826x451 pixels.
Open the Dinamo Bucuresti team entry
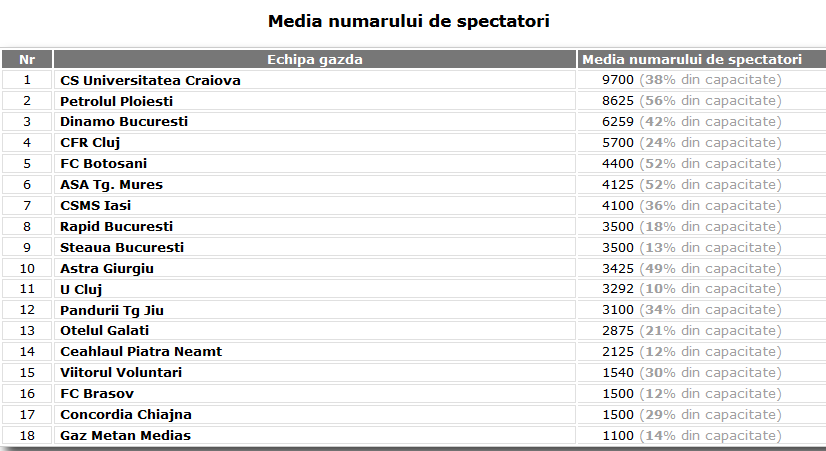pyautogui.click(x=124, y=122)
